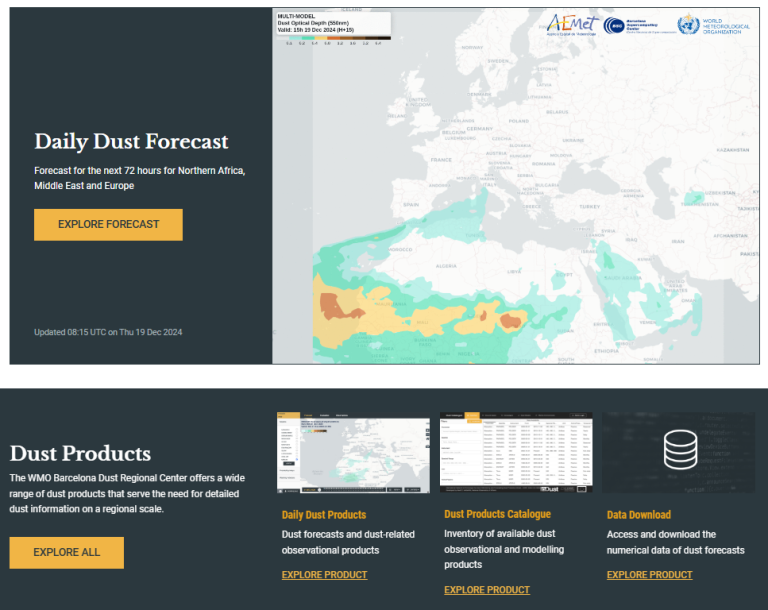Click the Dust Products section heading
Viewport: 768px width, 610px height.
(x=80, y=453)
